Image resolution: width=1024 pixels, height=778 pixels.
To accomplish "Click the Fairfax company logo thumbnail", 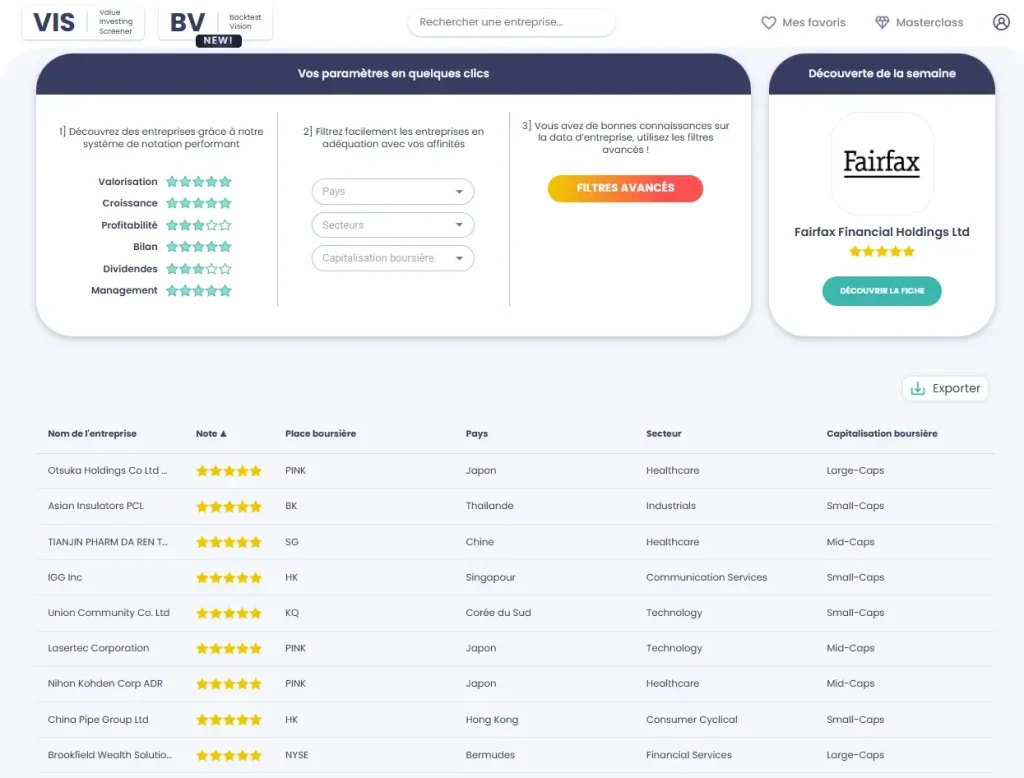I will pyautogui.click(x=882, y=163).
